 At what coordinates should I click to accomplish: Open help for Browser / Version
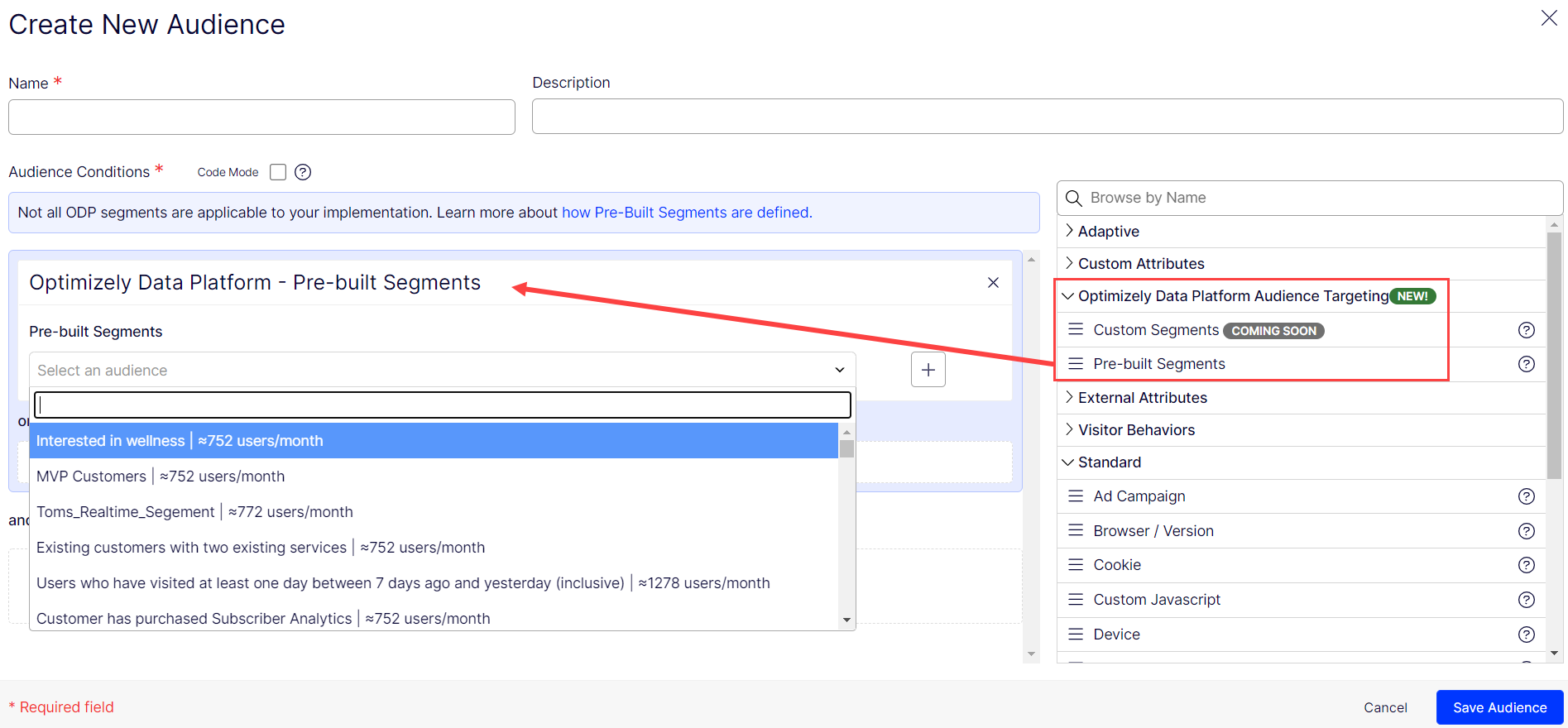coord(1526,531)
